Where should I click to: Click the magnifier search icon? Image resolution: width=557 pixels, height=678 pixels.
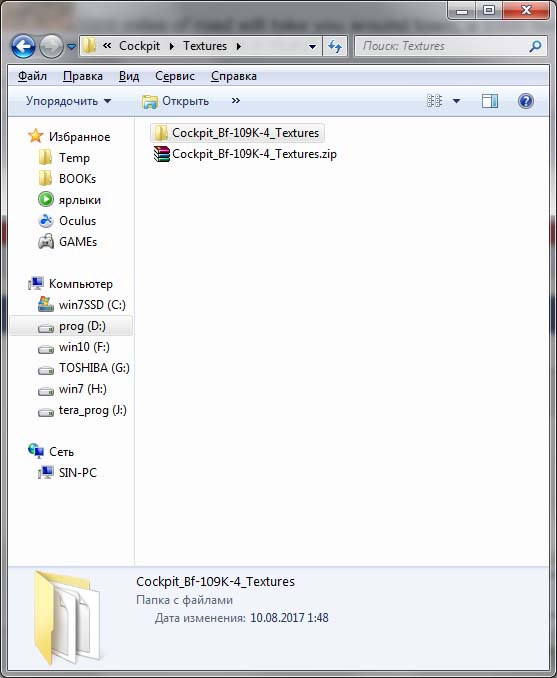point(535,46)
